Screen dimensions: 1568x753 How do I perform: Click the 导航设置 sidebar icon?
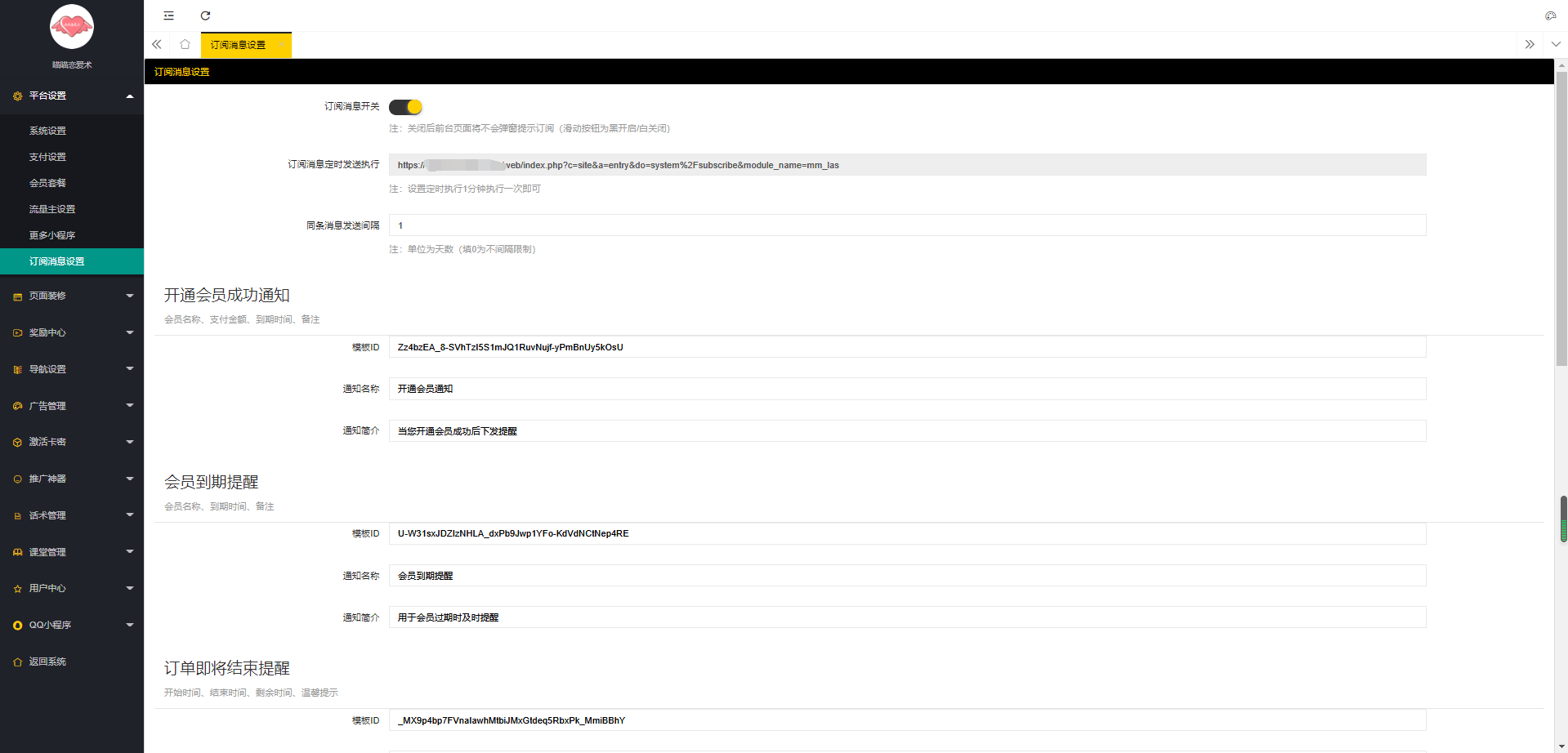pyautogui.click(x=17, y=370)
